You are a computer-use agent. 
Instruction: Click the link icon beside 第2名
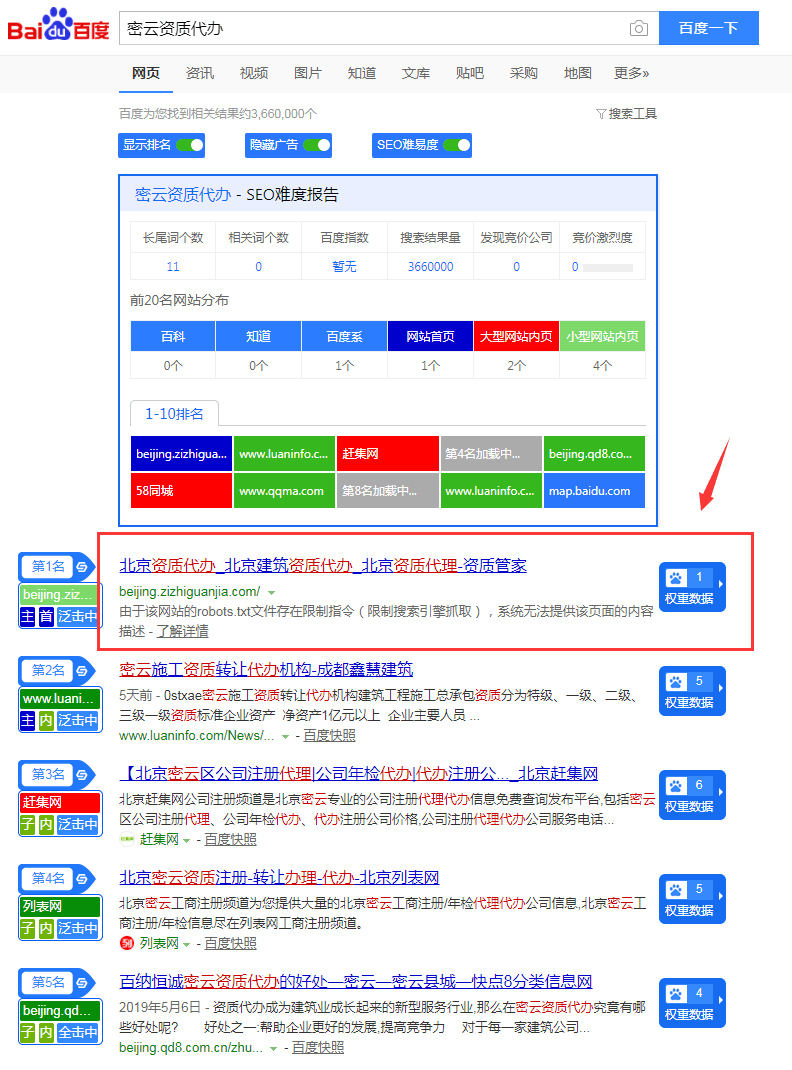point(82,671)
